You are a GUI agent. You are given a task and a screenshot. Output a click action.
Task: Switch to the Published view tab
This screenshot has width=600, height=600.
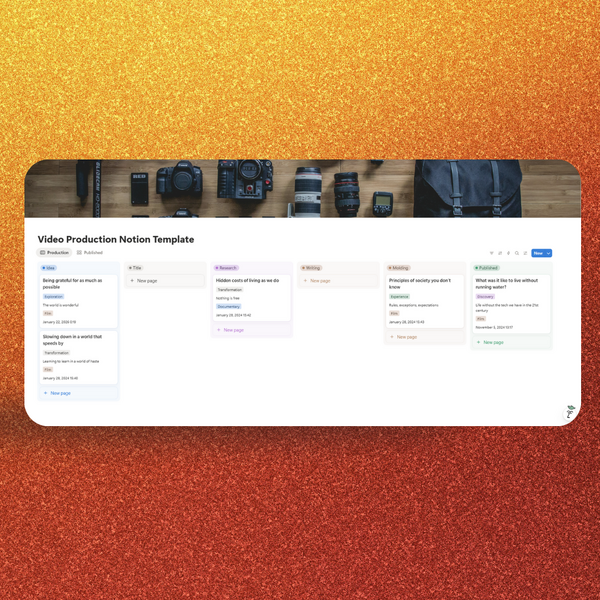pos(90,253)
